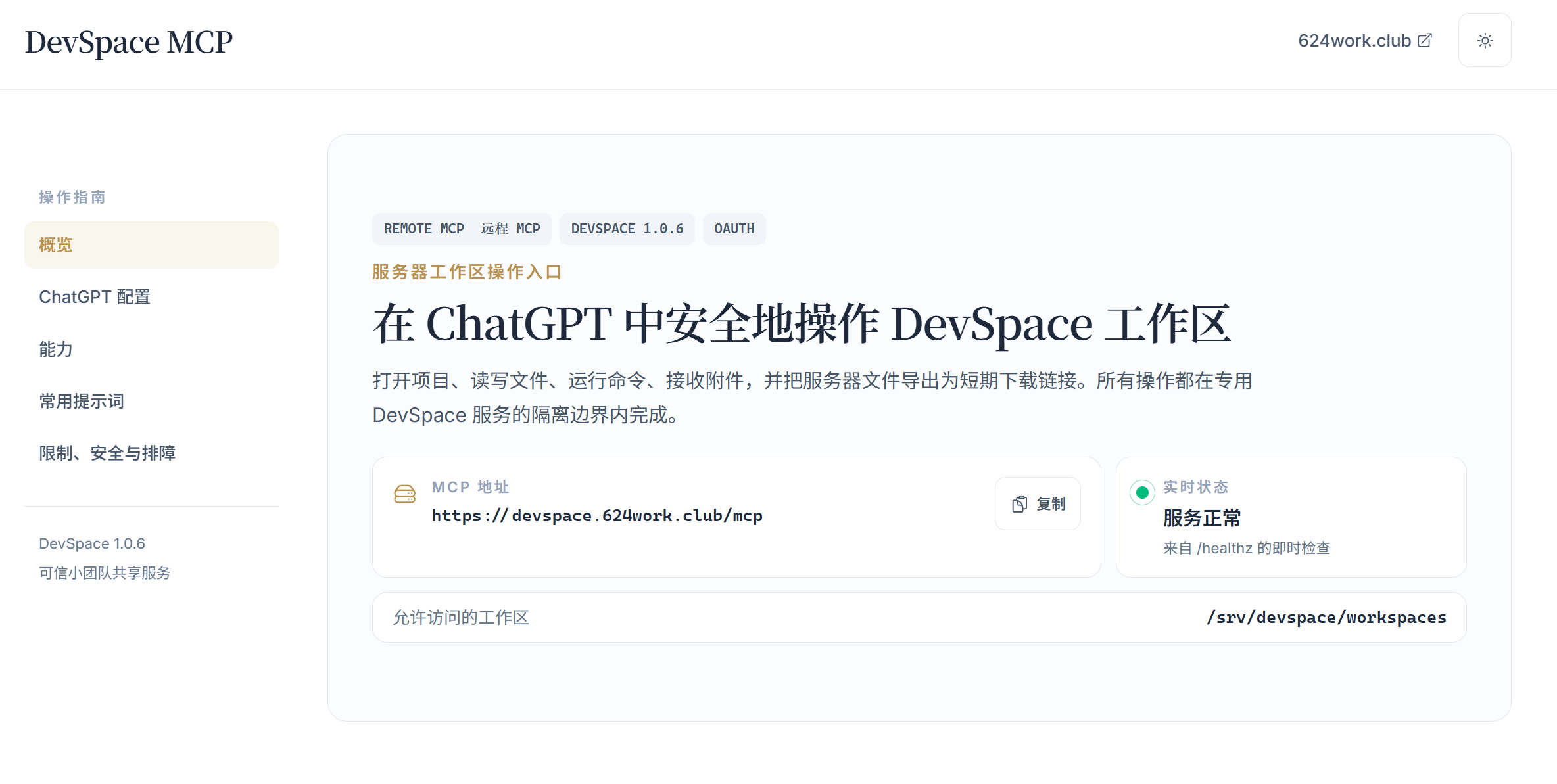
Task: Click the MCP URL https://devspace.624work.club/mcp
Action: click(x=597, y=516)
